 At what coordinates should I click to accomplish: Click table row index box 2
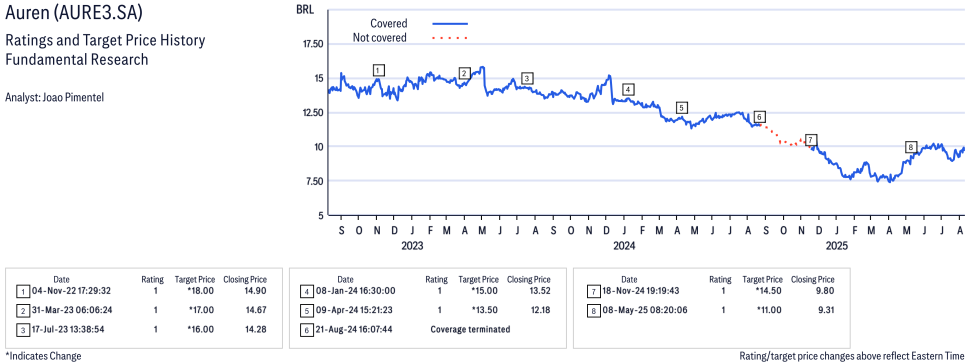point(22,310)
